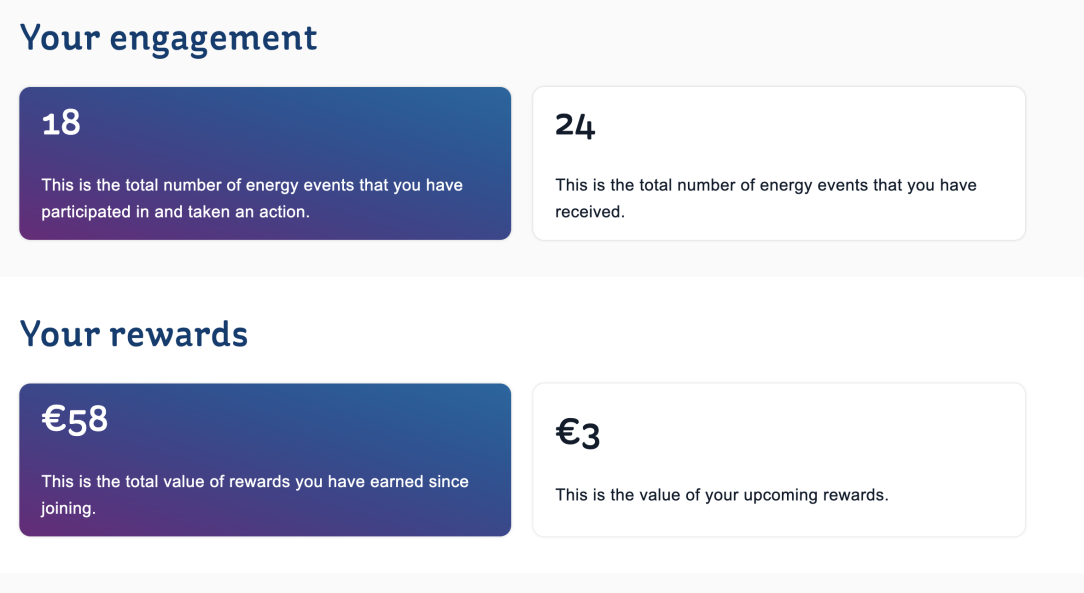Click the number 24
1084x593 pixels.
pos(575,125)
